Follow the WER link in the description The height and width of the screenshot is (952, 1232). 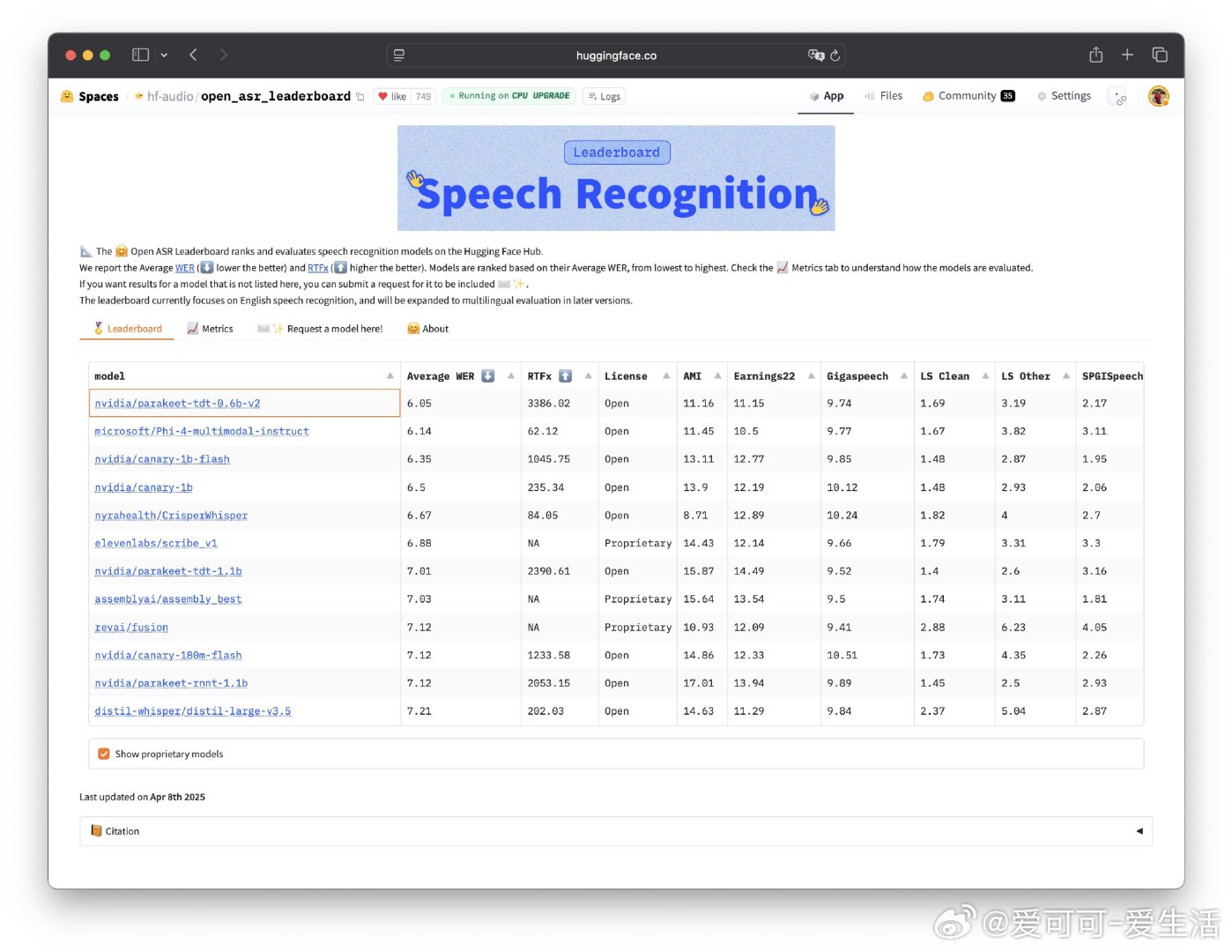(185, 268)
